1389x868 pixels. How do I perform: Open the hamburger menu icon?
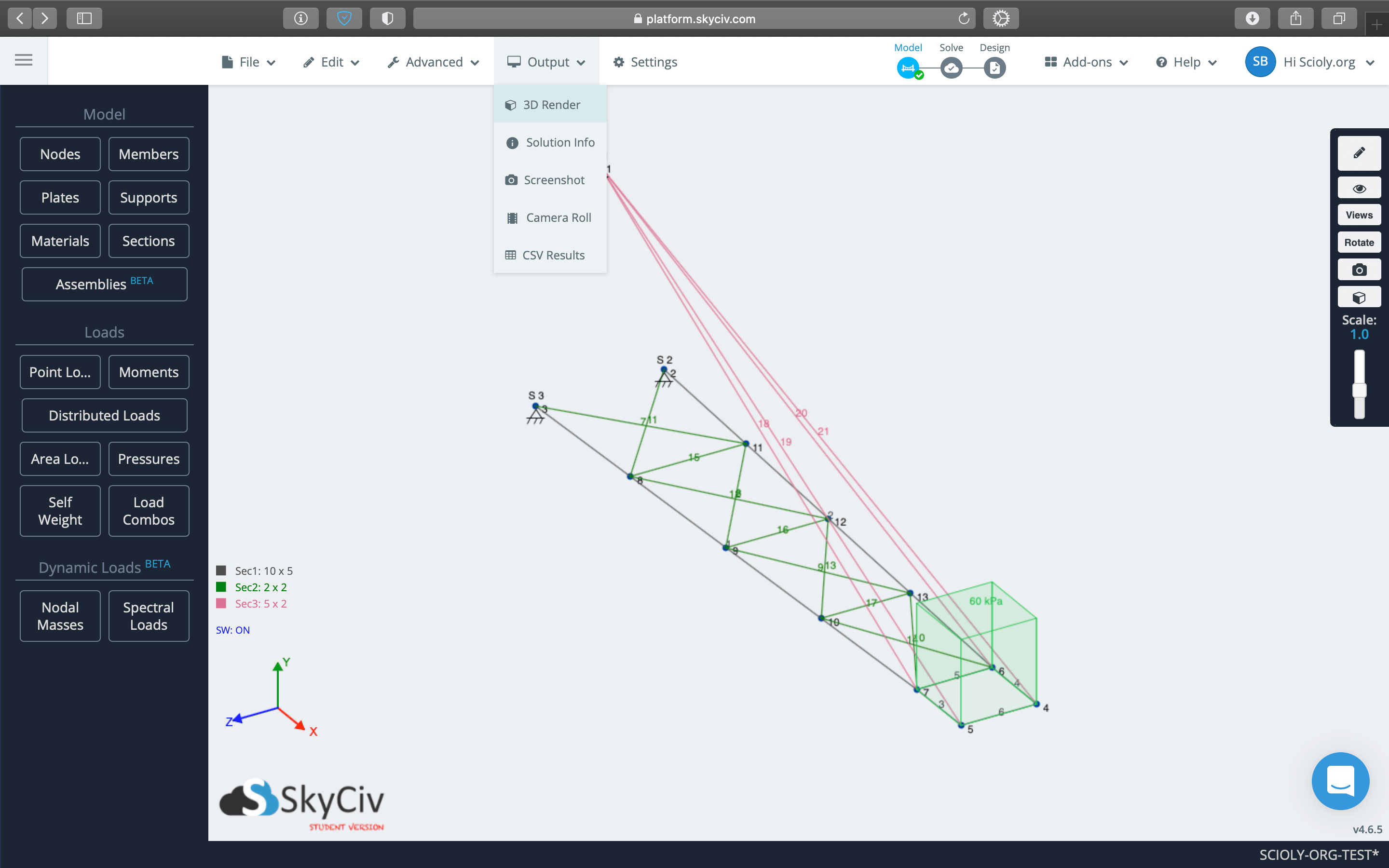pos(24,60)
